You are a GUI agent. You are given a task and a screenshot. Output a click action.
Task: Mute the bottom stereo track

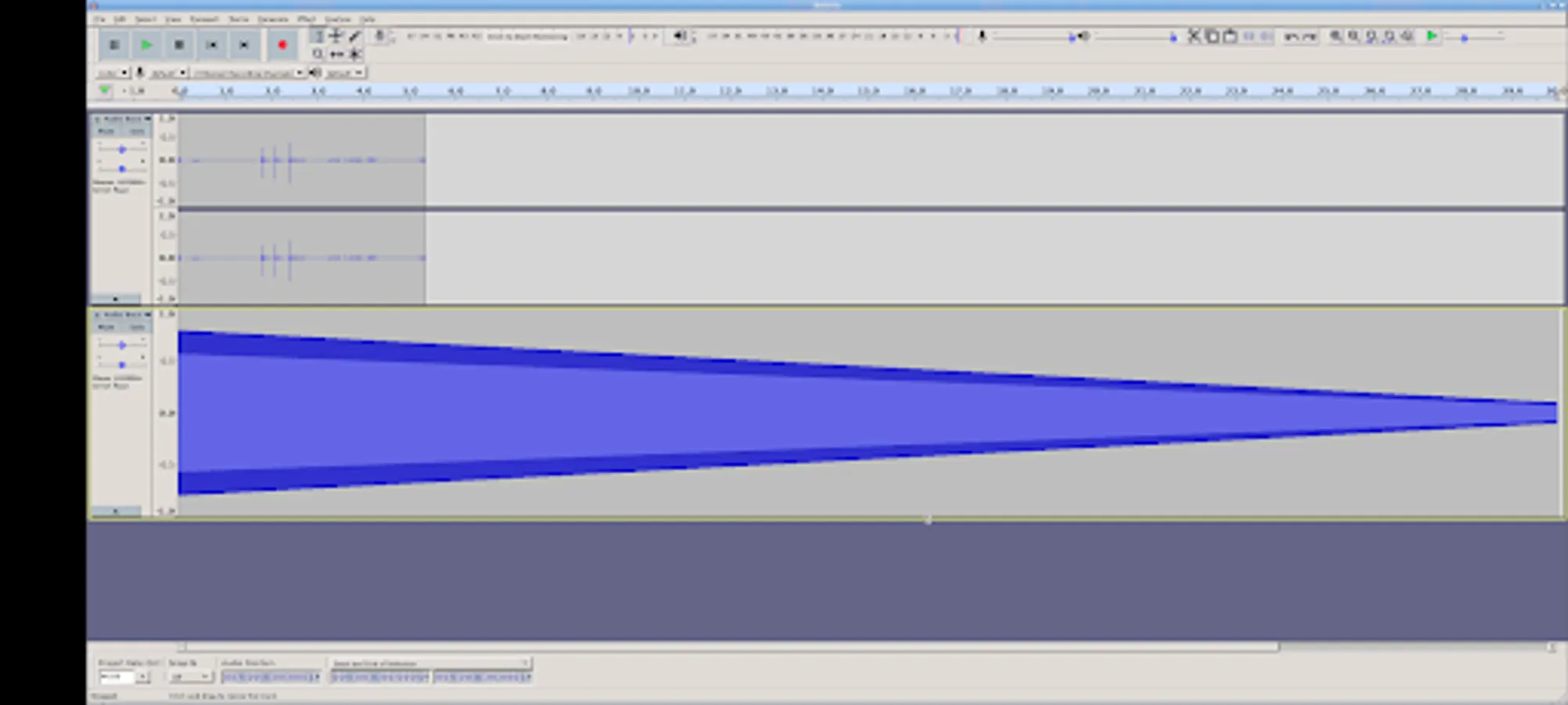pos(106,327)
